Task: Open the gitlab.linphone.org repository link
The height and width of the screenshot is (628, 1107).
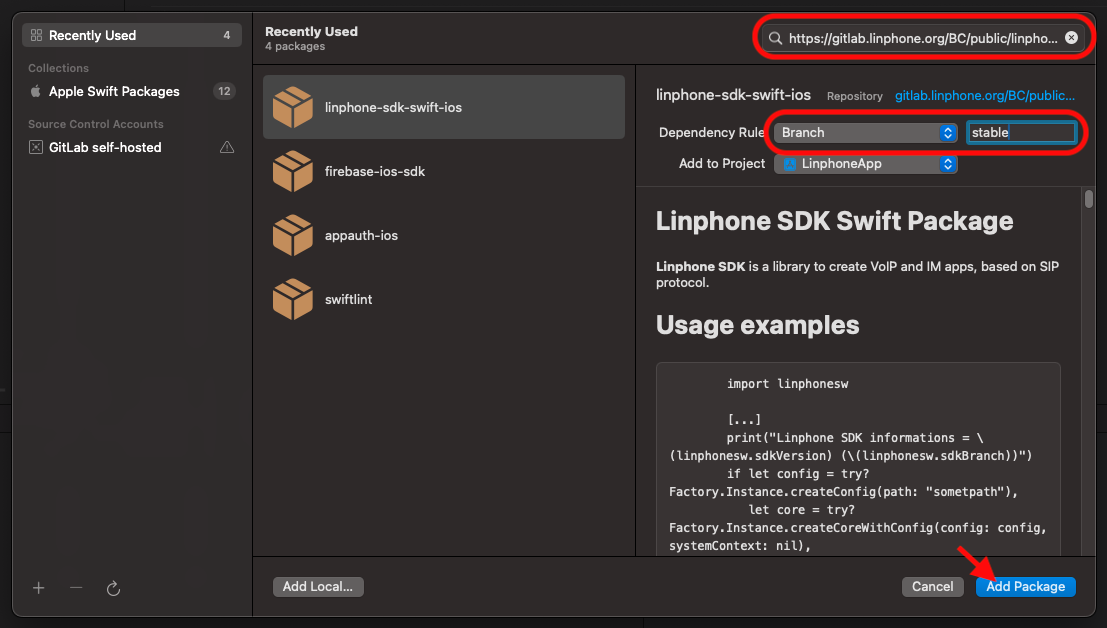Action: (984, 96)
